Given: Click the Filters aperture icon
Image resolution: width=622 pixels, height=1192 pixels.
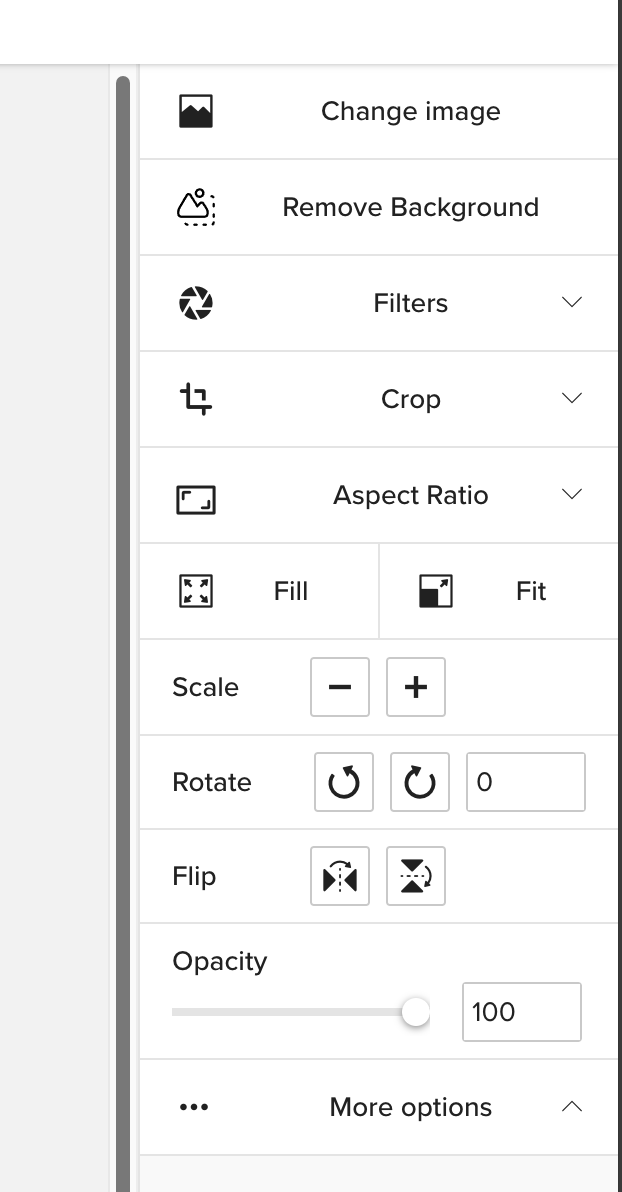Looking at the screenshot, I should (196, 303).
